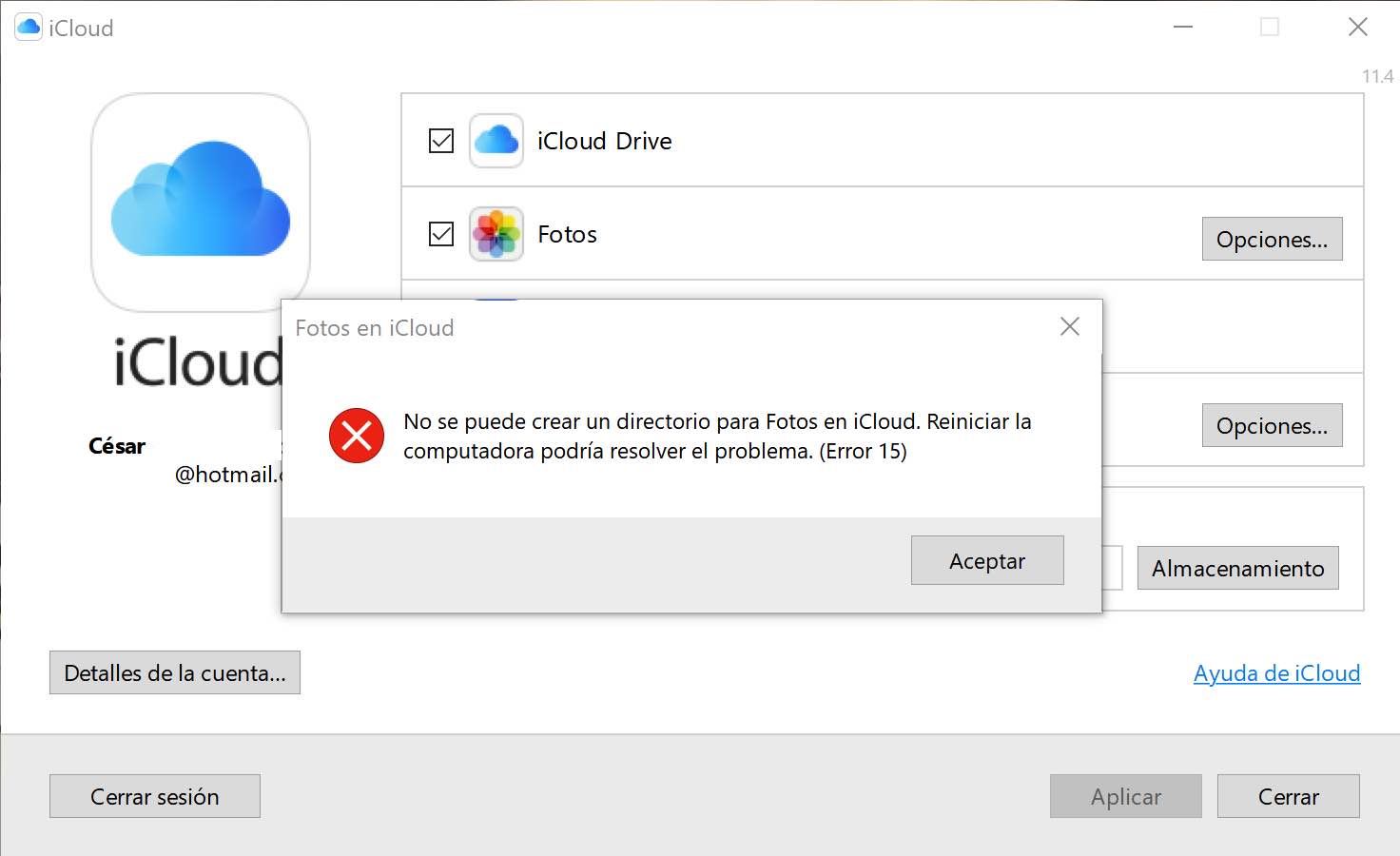Image resolution: width=1400 pixels, height=856 pixels.
Task: Click Cerrar sesión to sign out
Action: point(155,796)
